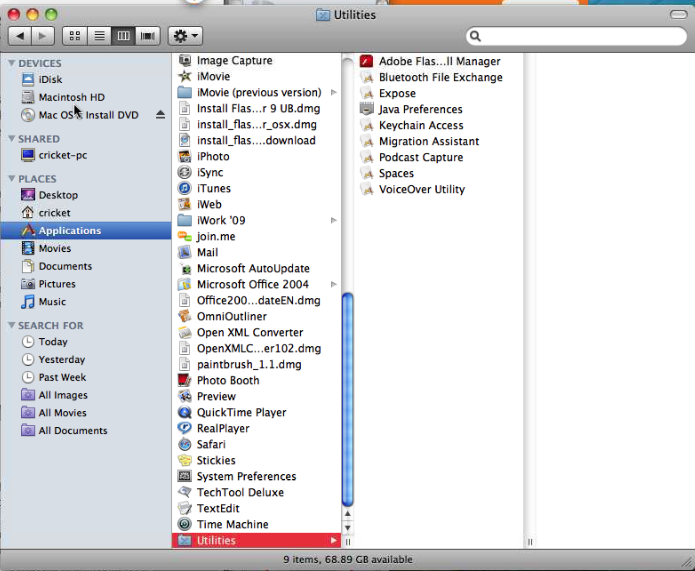Expand Microsoft Office 2004 folder arrow

click(x=334, y=284)
